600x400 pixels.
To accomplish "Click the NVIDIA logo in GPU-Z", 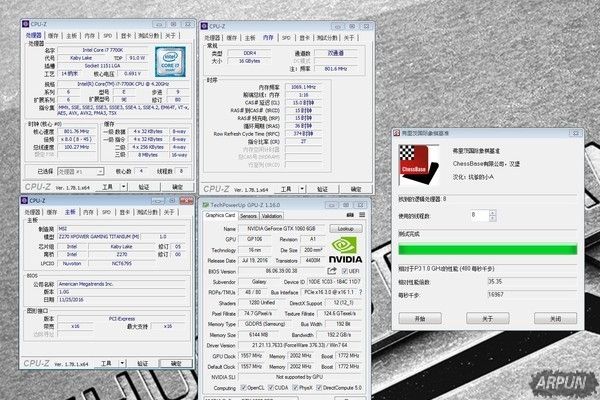I will [346, 250].
